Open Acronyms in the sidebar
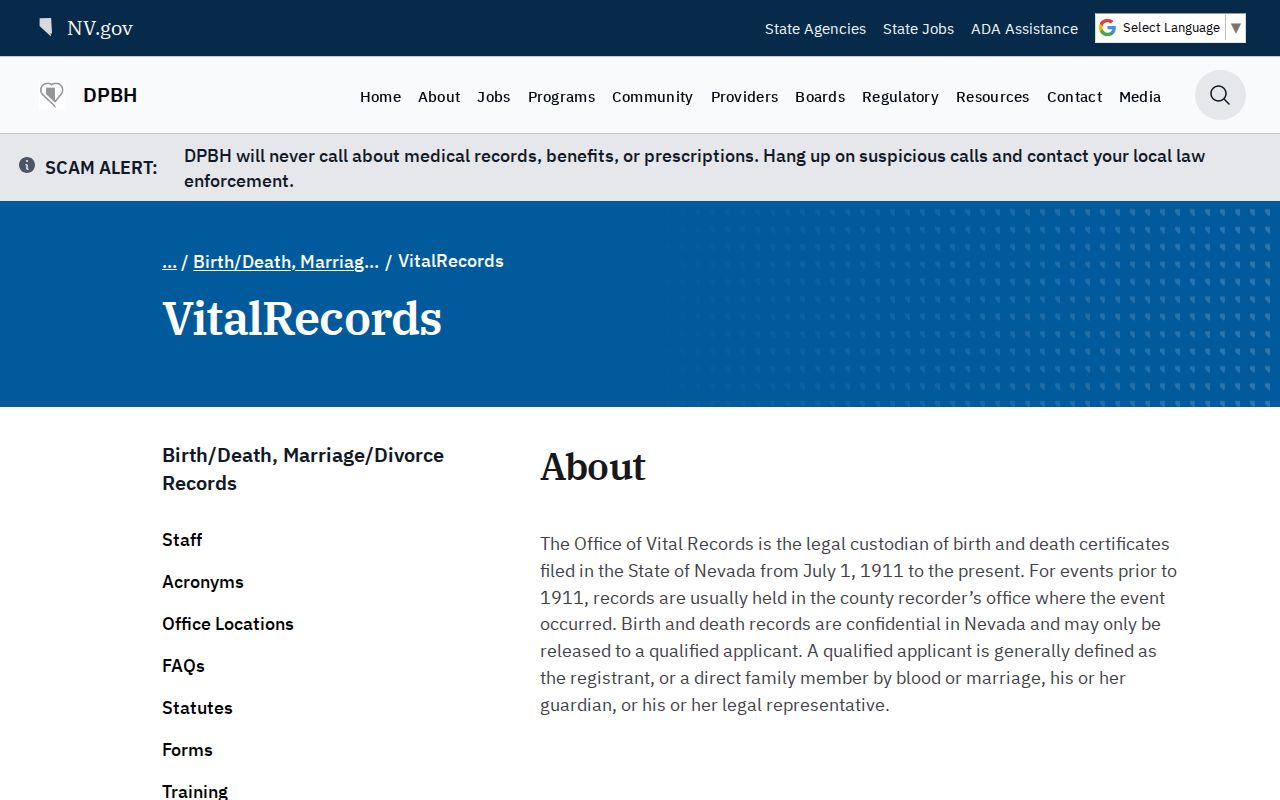This screenshot has height=800, width=1280. pyautogui.click(x=203, y=582)
